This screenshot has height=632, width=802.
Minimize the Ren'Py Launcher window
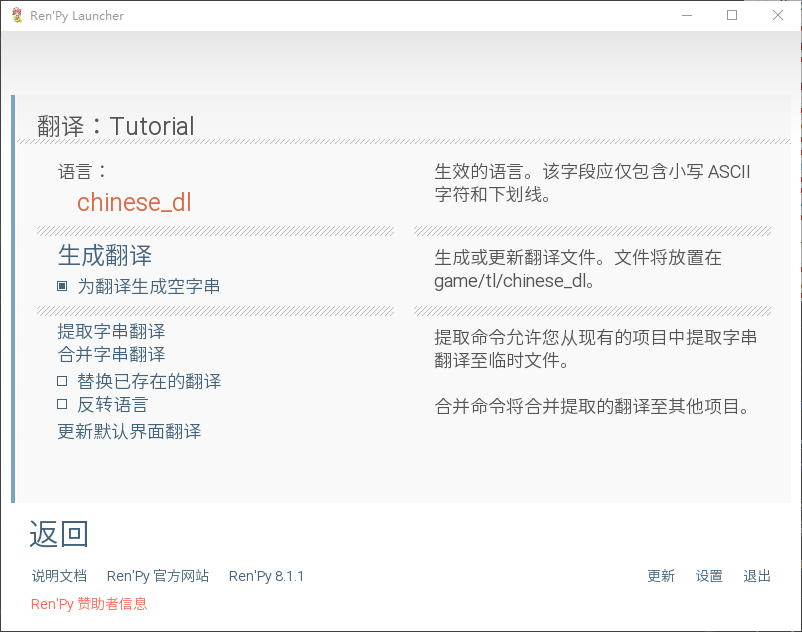687,15
